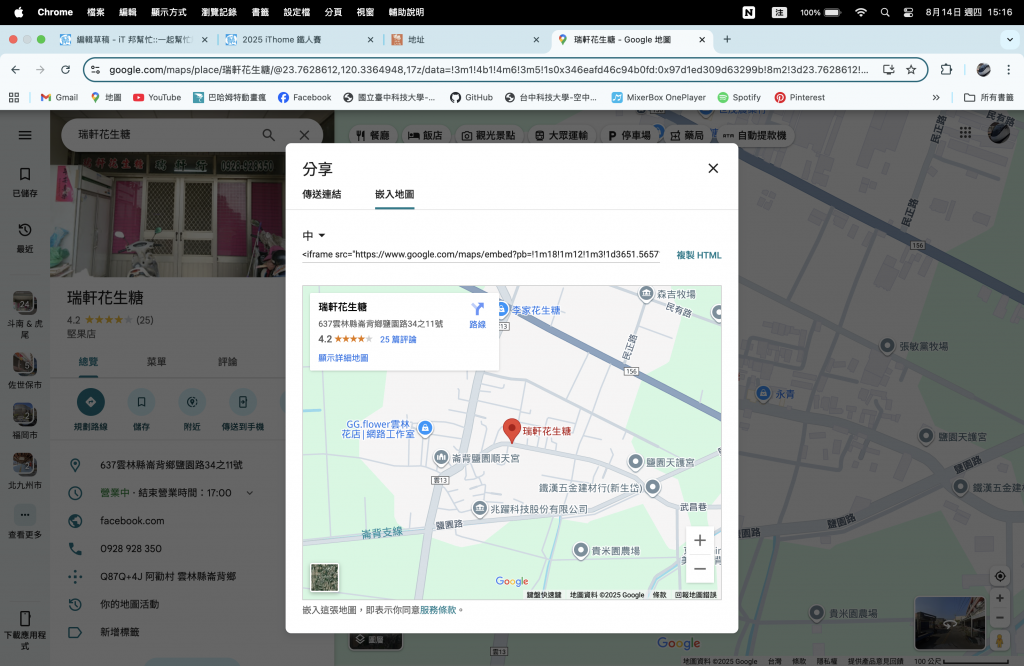Click the 查看更多 sidebar button
1024x666 pixels.
pyautogui.click(x=25, y=522)
